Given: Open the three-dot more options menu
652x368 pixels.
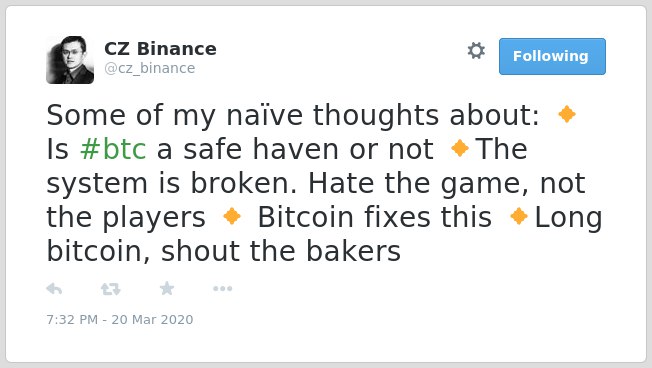Looking at the screenshot, I should (x=222, y=289).
